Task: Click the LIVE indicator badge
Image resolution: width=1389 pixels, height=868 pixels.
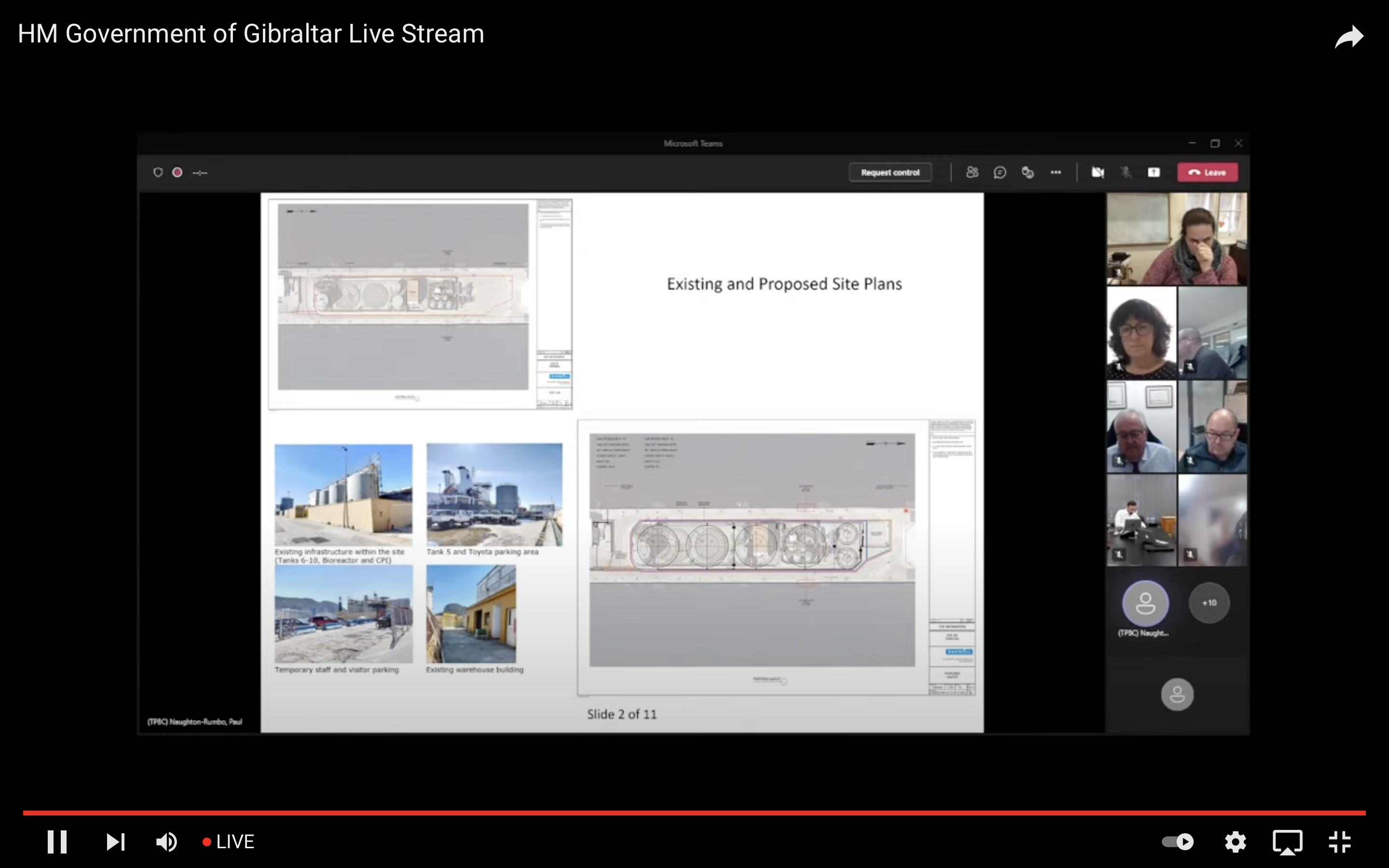Action: [229, 841]
